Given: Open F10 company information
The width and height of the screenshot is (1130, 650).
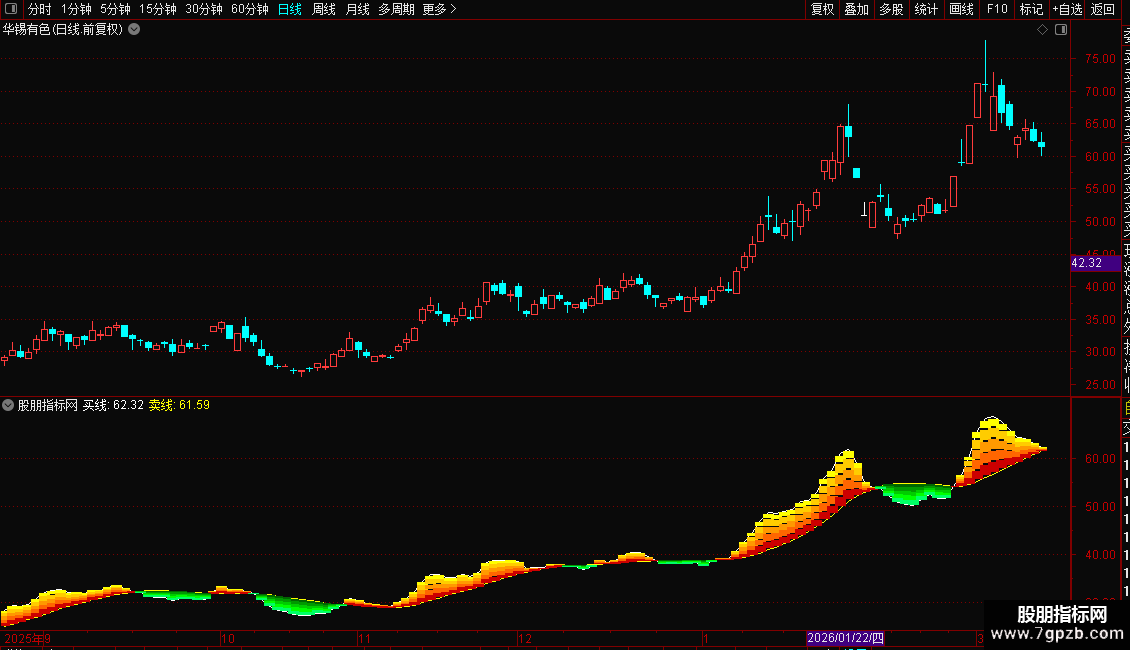Looking at the screenshot, I should (997, 9).
